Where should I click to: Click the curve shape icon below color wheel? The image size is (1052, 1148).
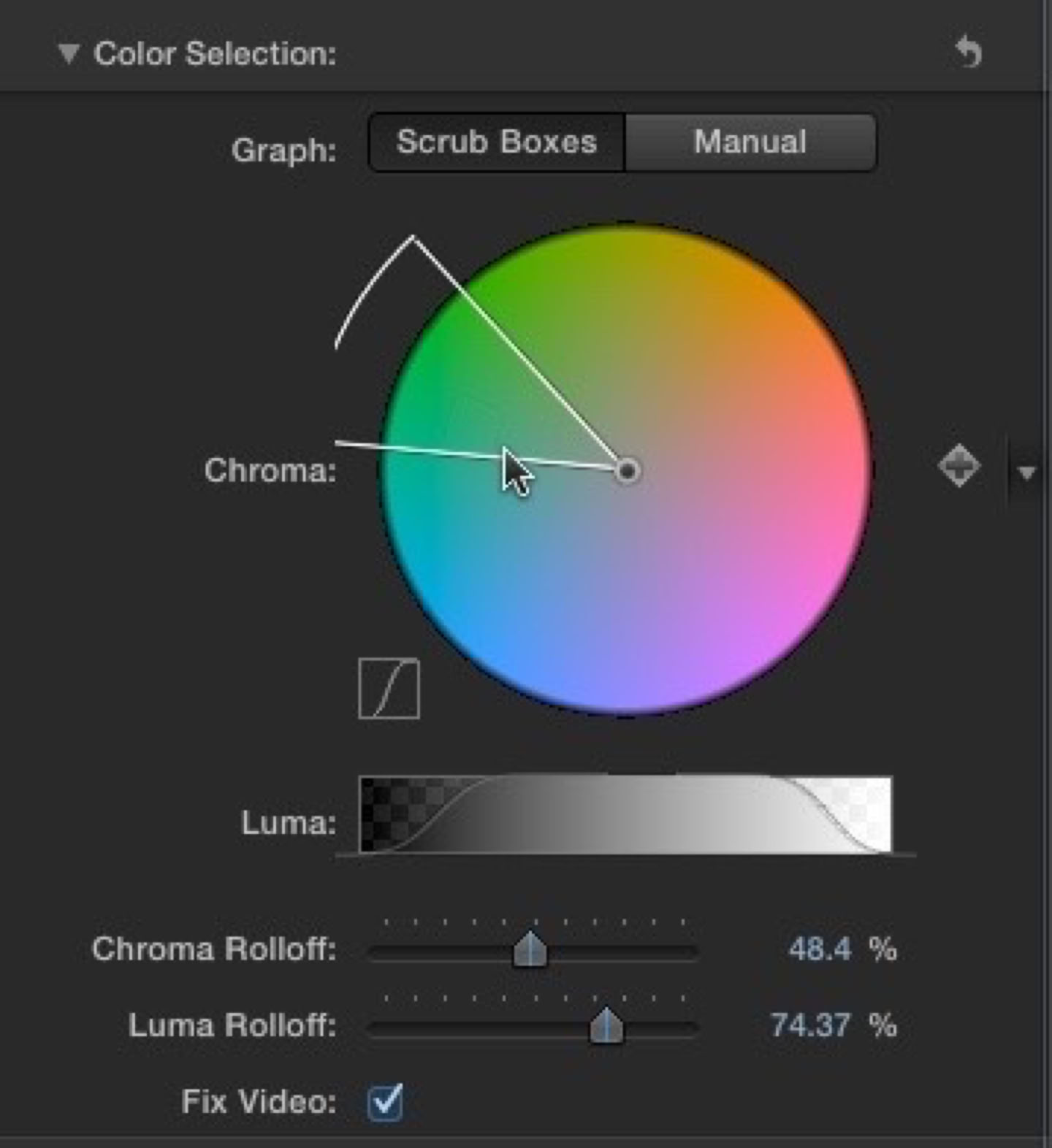pyautogui.click(x=389, y=689)
